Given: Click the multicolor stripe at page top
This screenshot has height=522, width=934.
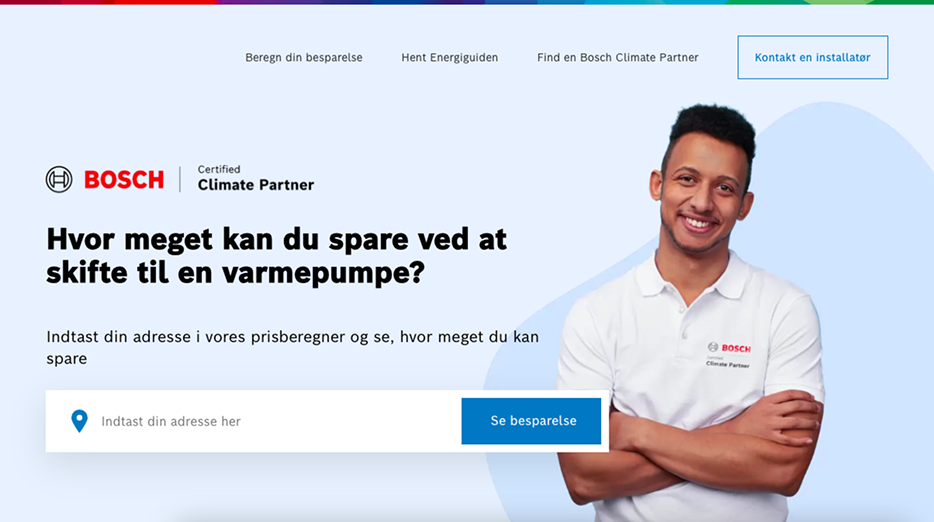Looking at the screenshot, I should (467, 2).
